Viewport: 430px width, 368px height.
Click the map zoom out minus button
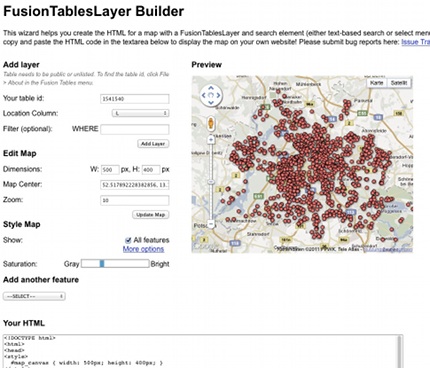click(211, 224)
